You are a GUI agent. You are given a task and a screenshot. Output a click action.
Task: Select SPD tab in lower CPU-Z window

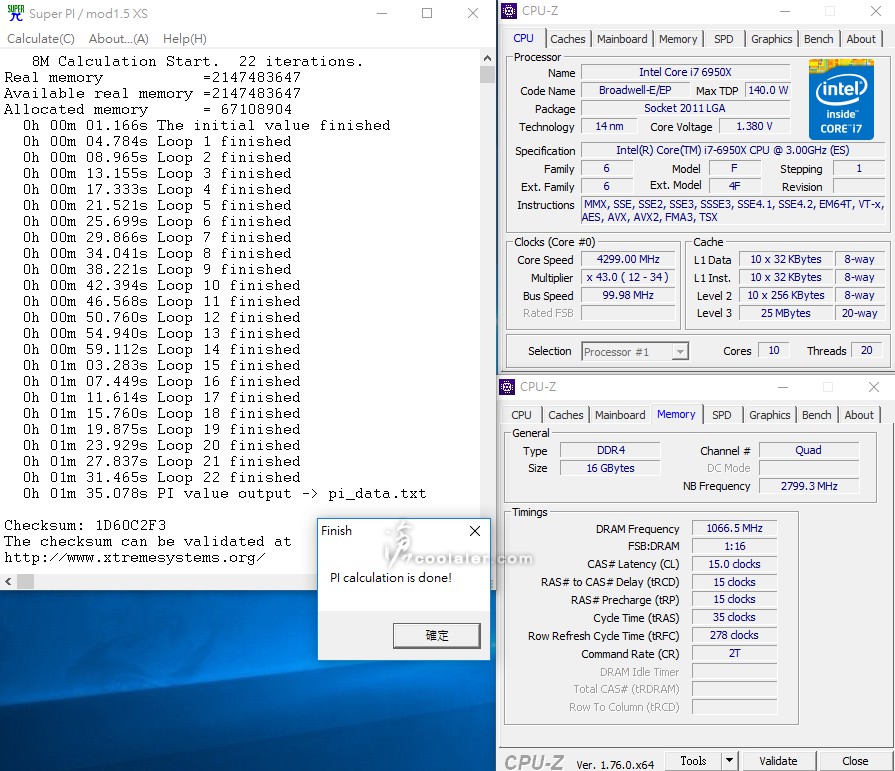(721, 415)
